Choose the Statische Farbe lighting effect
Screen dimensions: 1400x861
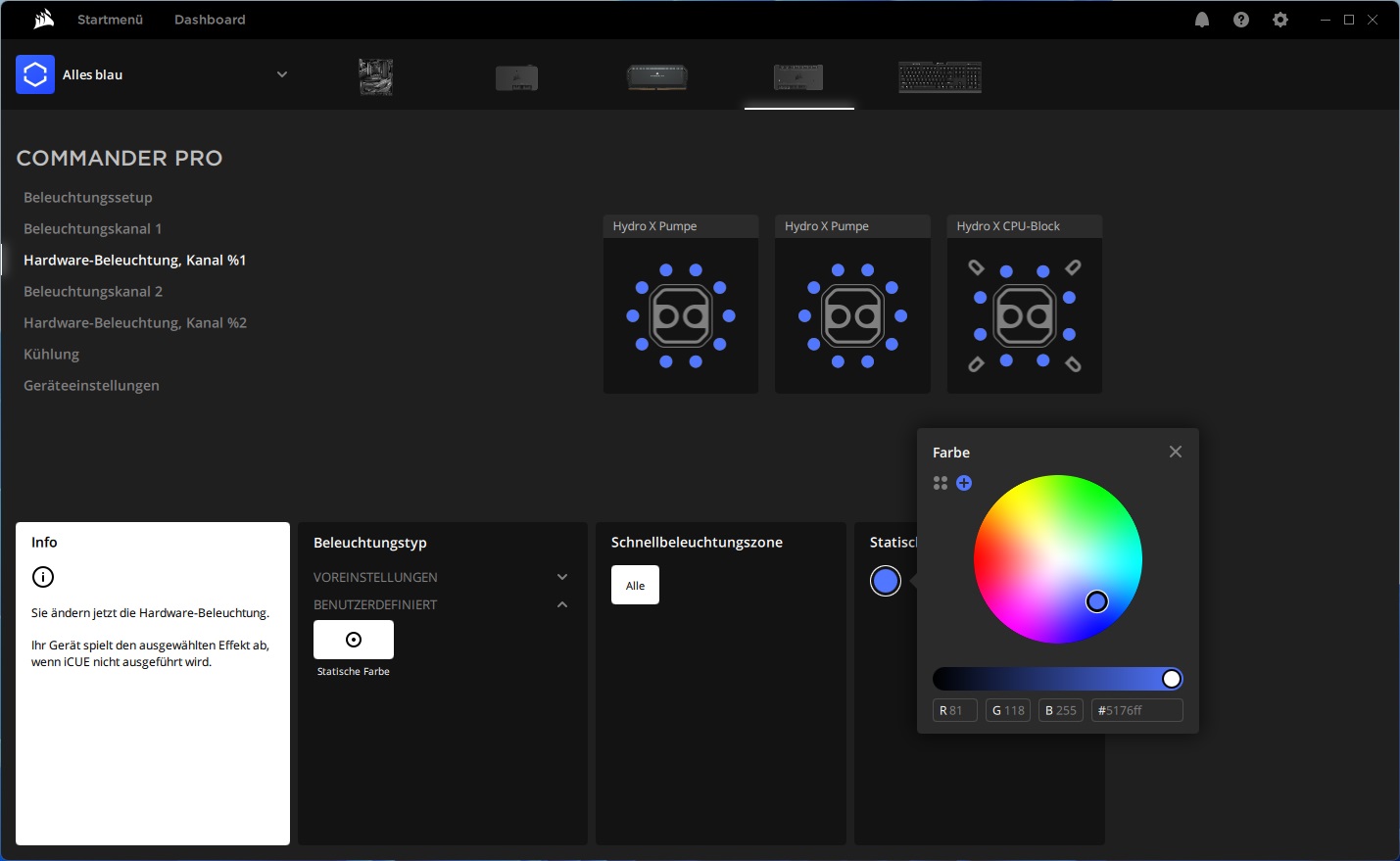click(354, 640)
